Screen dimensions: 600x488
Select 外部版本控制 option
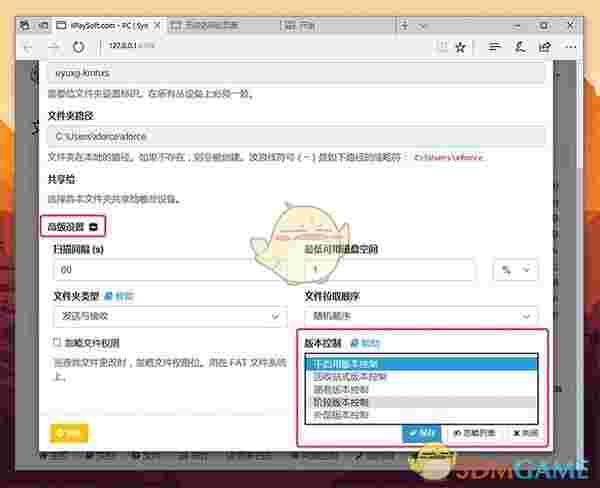[421, 415]
